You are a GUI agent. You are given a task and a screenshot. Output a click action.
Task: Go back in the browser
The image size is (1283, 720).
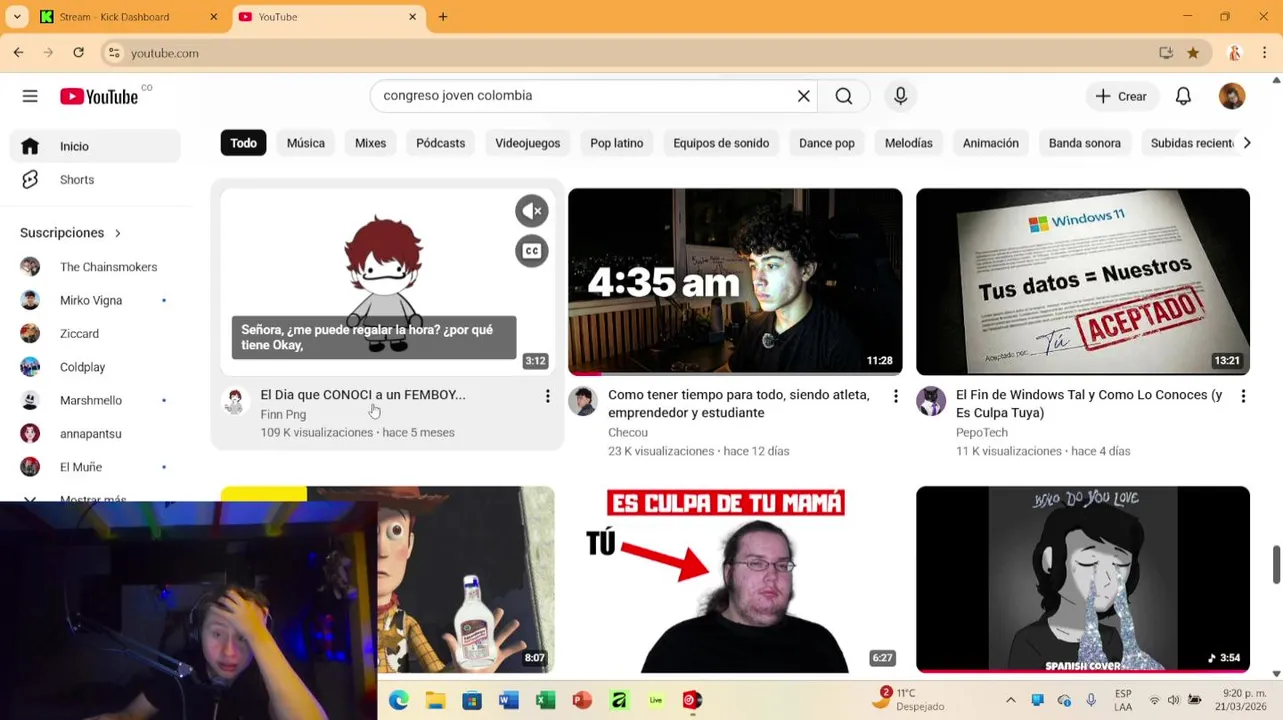[19, 53]
